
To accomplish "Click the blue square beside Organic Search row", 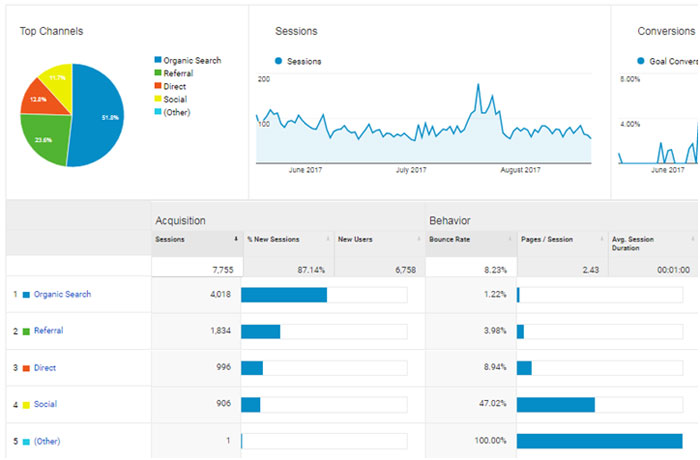I will pyautogui.click(x=26, y=295).
